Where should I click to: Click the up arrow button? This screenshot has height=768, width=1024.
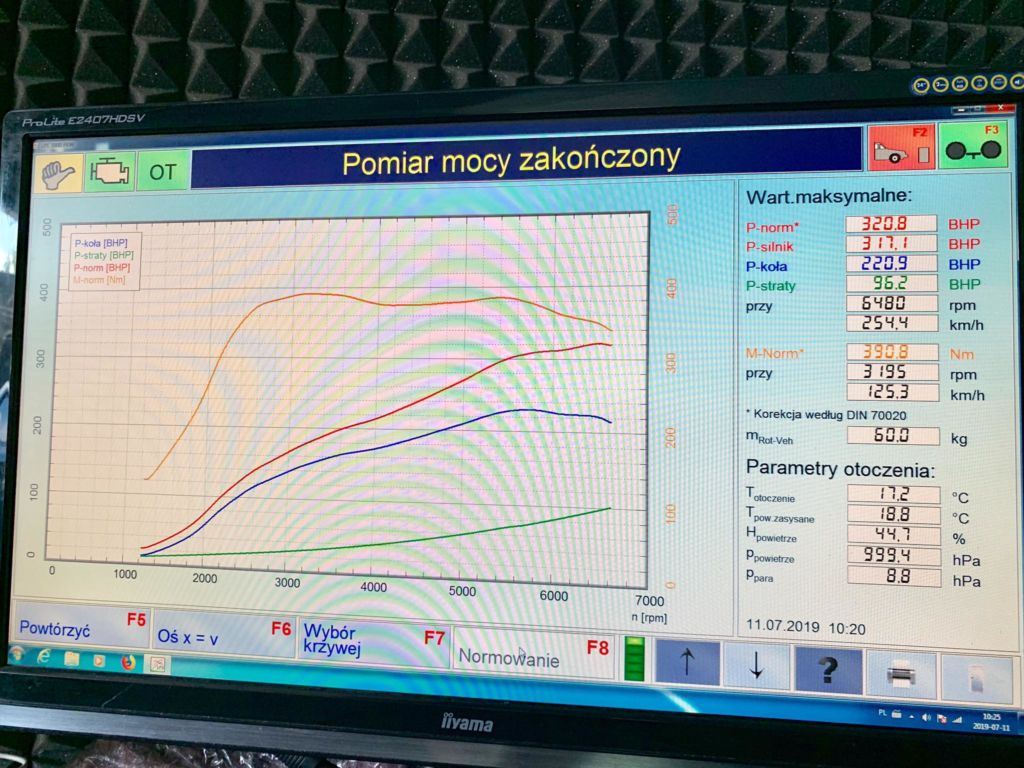(687, 663)
